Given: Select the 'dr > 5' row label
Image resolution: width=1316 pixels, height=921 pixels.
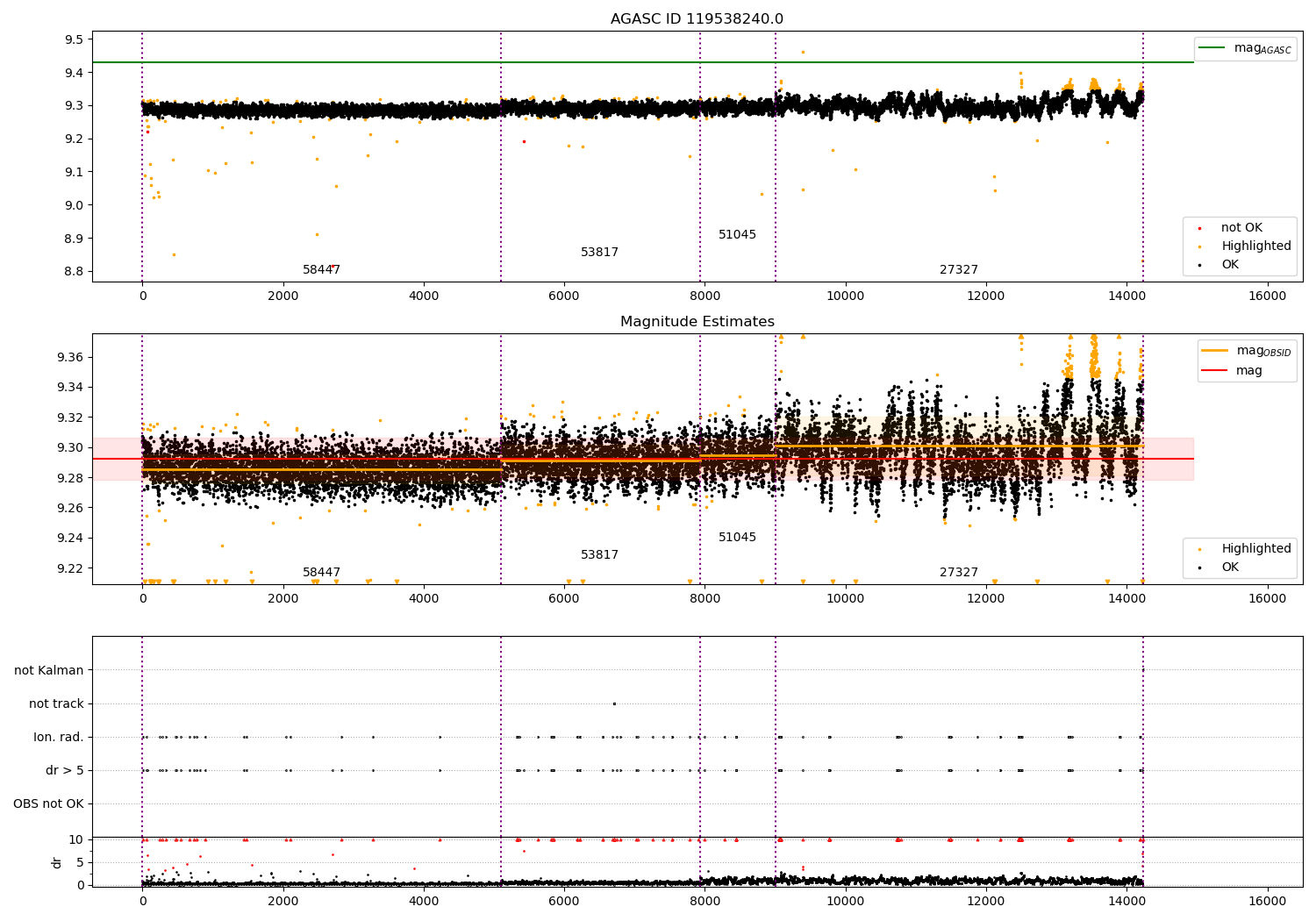Looking at the screenshot, I should 65,771.
